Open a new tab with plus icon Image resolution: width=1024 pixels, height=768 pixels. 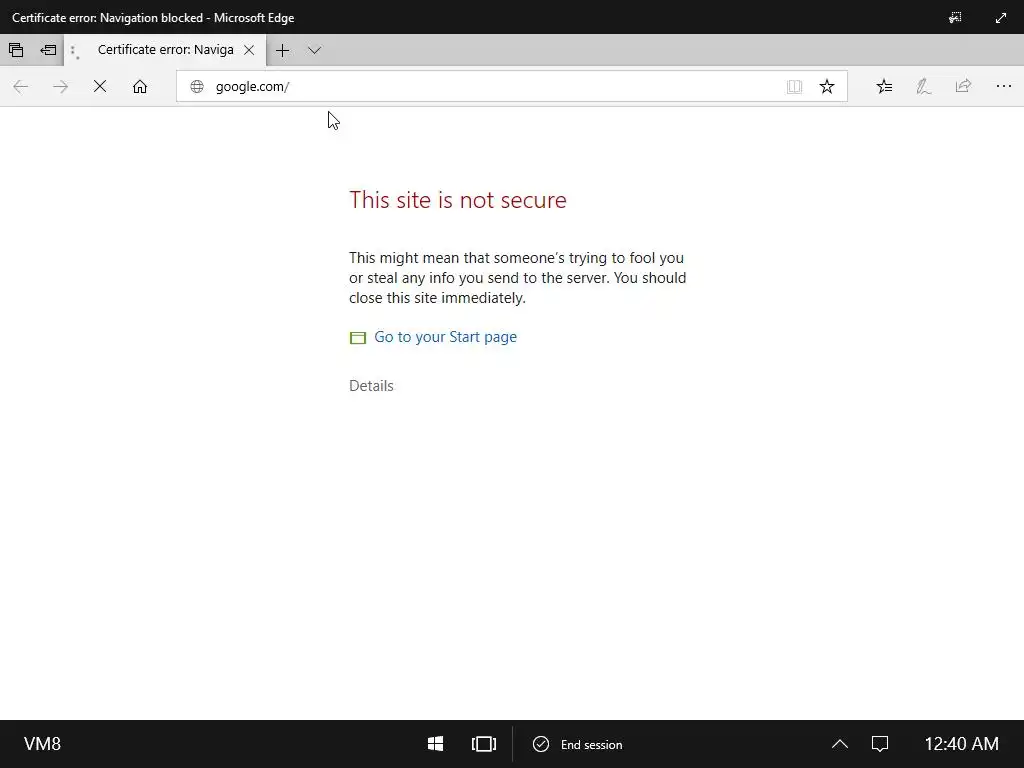click(x=282, y=50)
